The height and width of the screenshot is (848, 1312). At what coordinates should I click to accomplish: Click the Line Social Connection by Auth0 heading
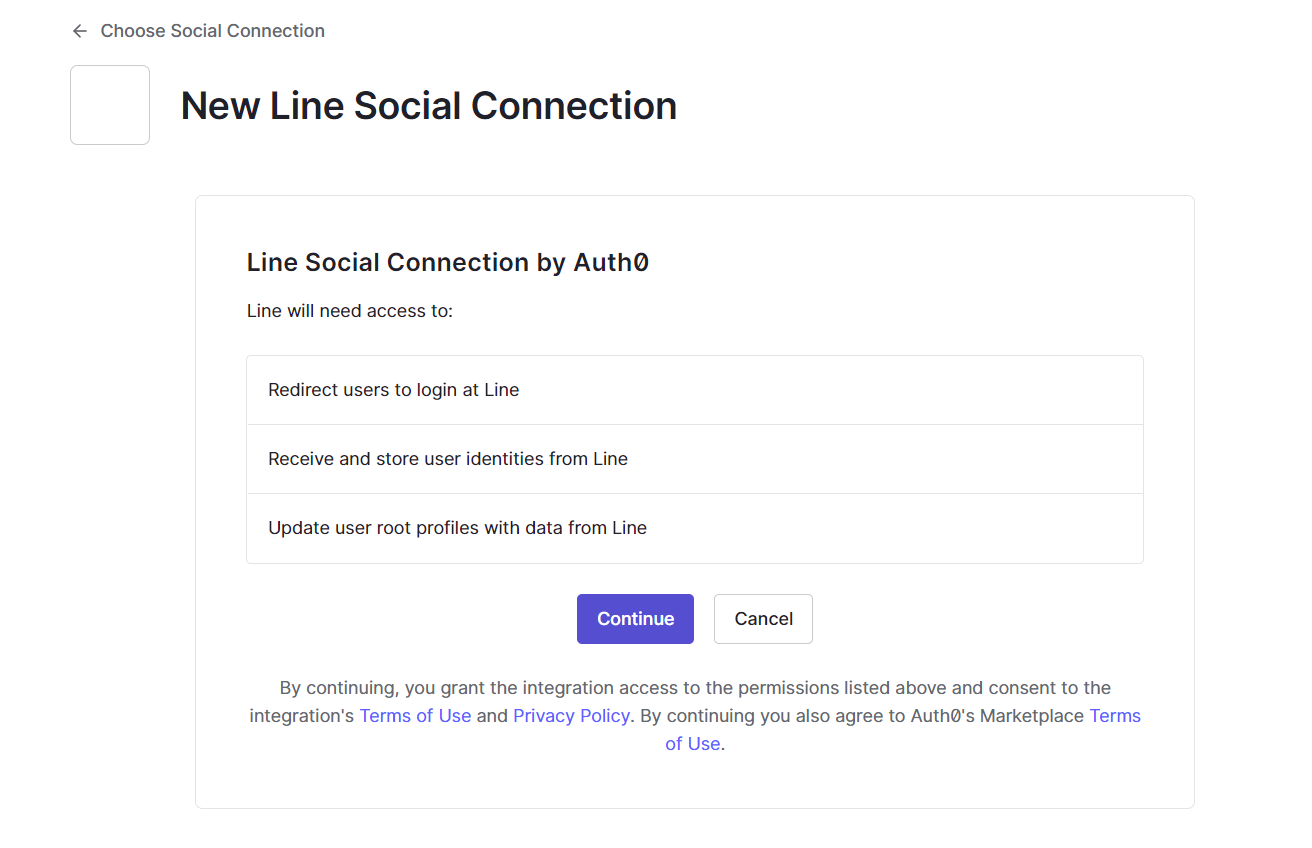click(x=447, y=262)
